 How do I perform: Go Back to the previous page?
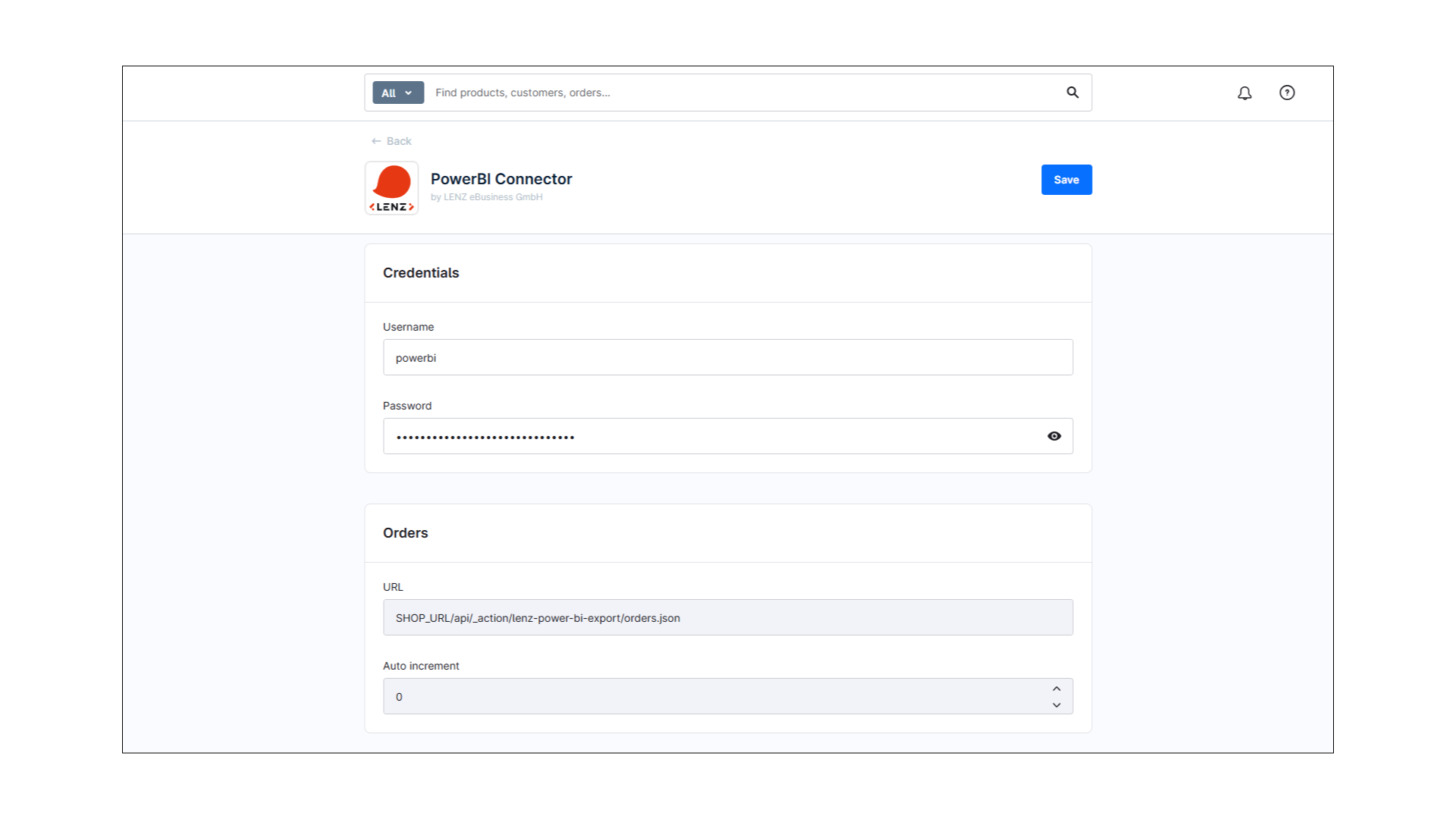tap(398, 141)
